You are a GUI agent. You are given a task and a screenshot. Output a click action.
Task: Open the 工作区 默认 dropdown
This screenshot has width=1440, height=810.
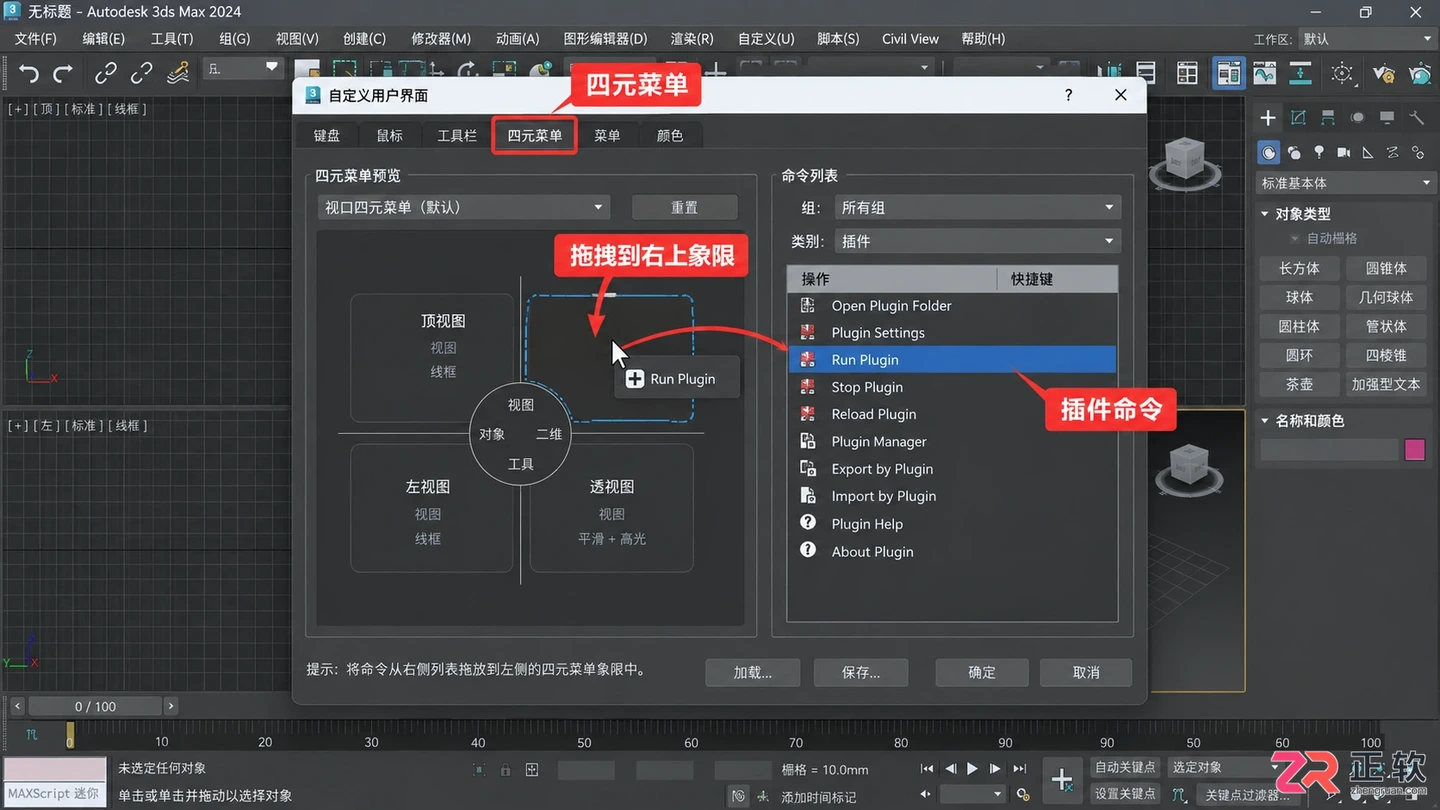[1367, 39]
